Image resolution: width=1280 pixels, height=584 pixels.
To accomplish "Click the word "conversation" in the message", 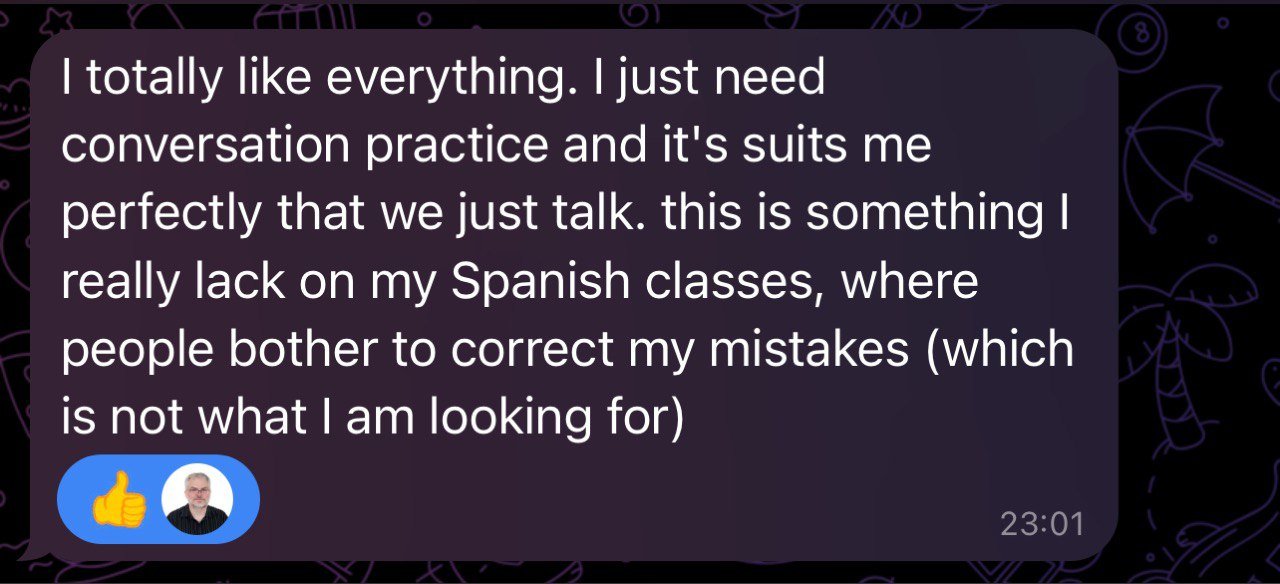I will click(x=205, y=146).
